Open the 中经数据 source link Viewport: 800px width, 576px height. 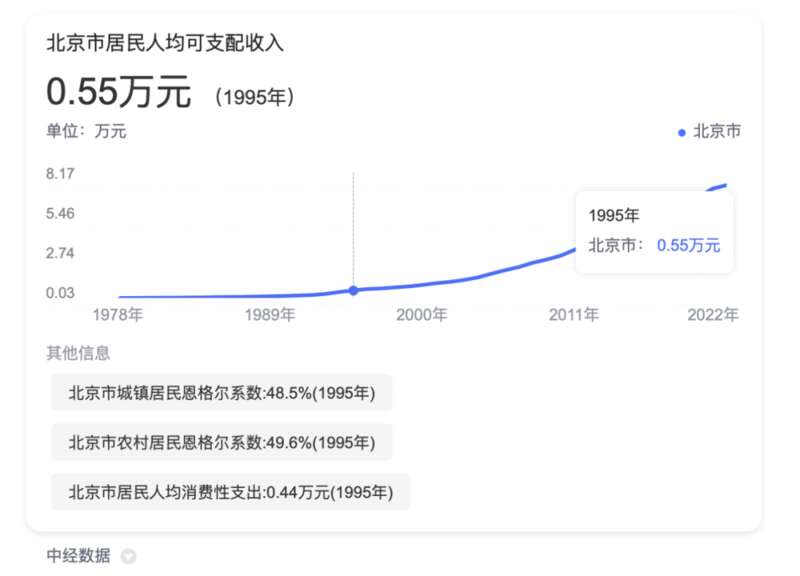click(x=78, y=556)
